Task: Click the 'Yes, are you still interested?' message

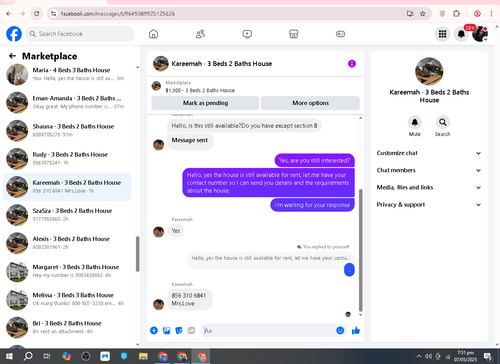Action: coord(314,160)
